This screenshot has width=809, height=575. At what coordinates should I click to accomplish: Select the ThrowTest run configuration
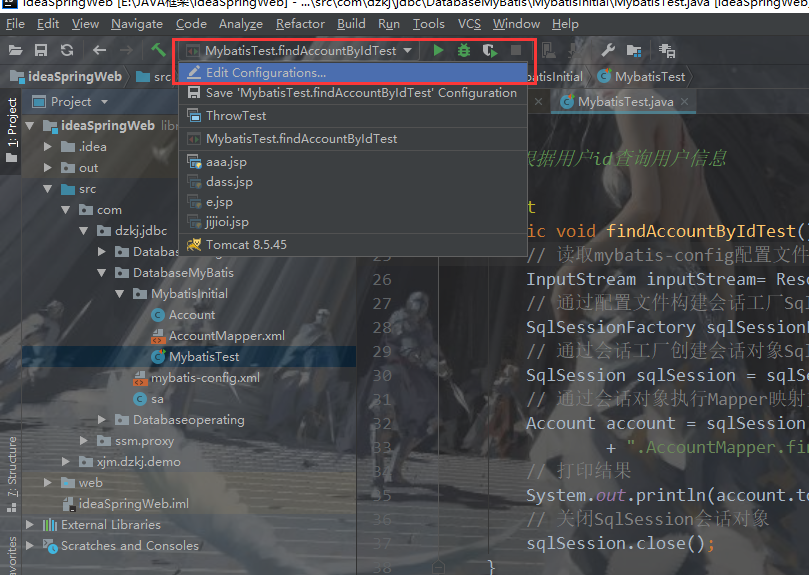click(x=353, y=116)
